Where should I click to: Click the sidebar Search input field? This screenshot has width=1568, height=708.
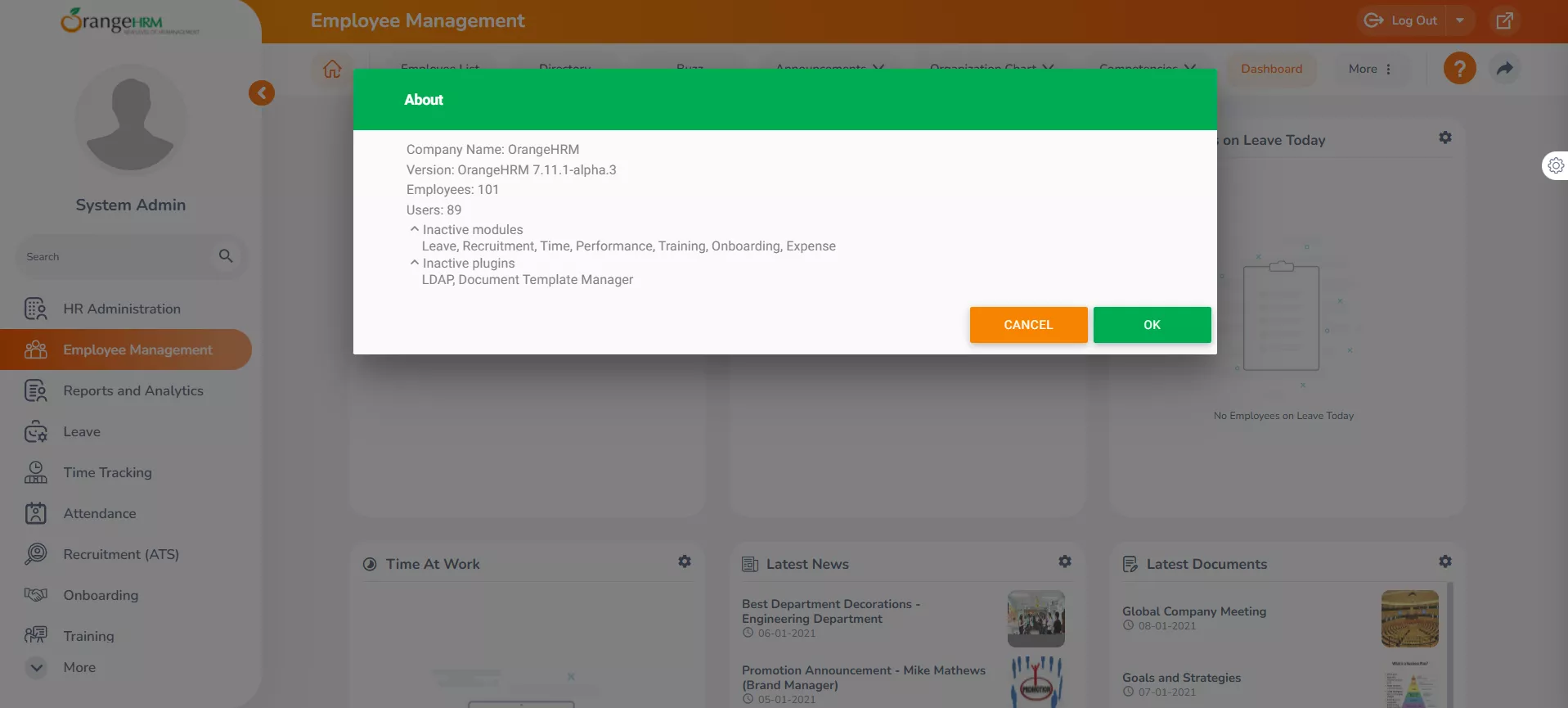tap(115, 256)
